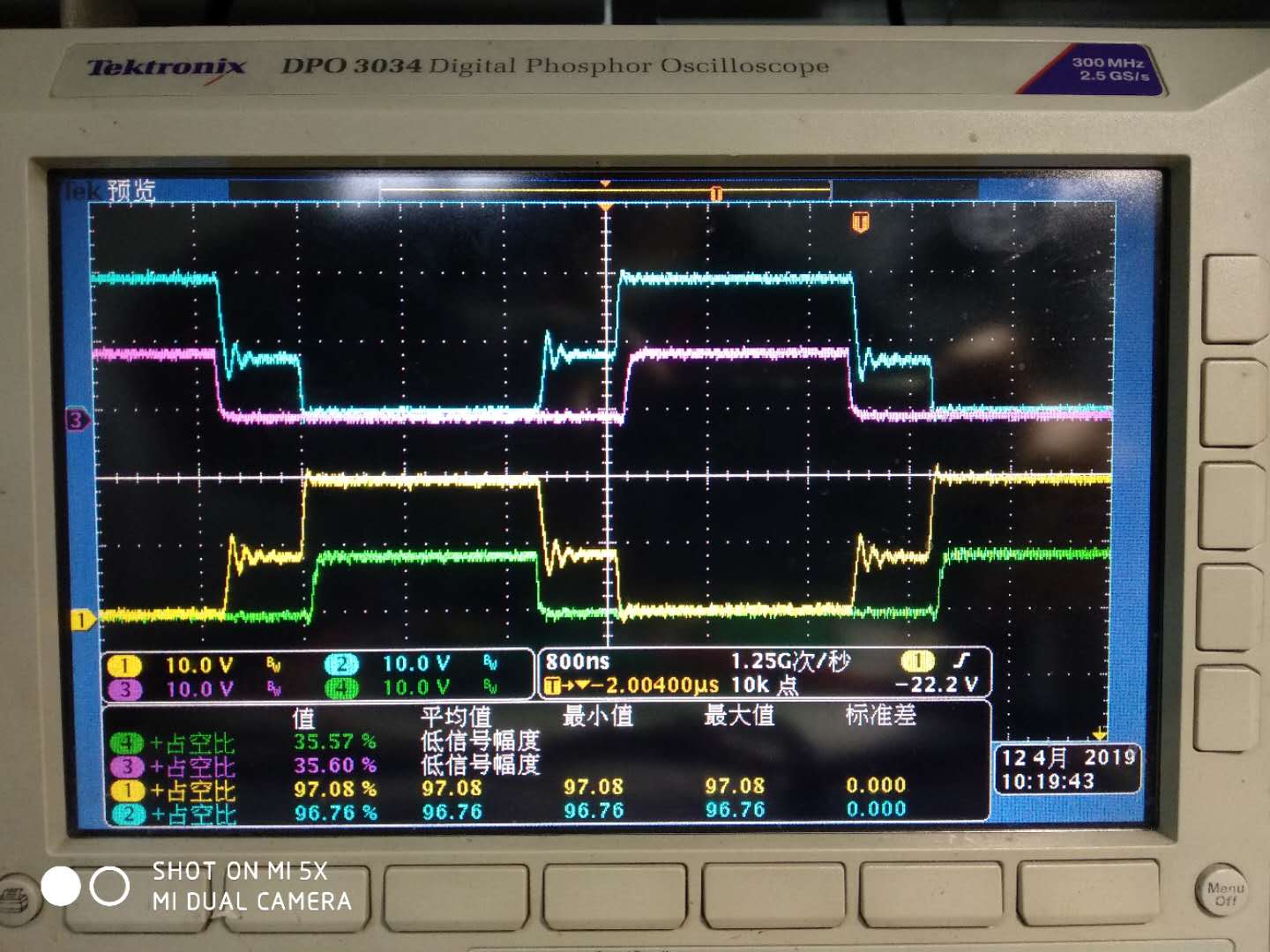Push the topmost right-side bezel button
This screenshot has width=1270, height=952.
[1235, 299]
